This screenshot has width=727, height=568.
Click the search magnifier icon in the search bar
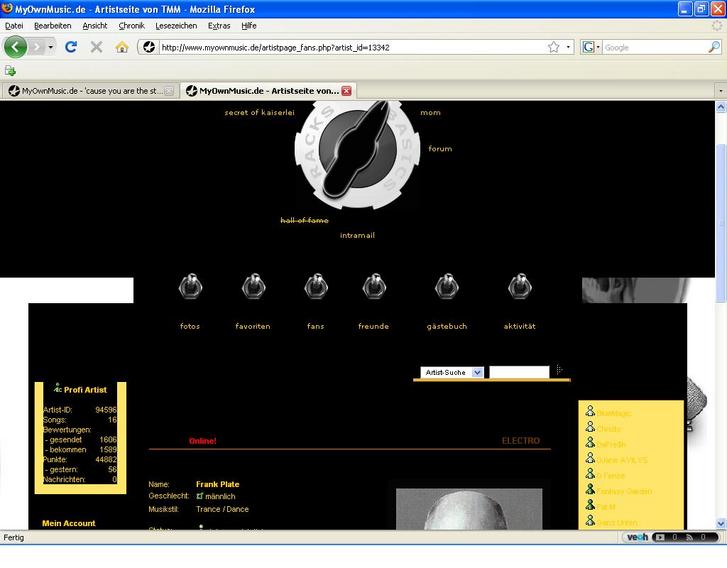pyautogui.click(x=714, y=47)
